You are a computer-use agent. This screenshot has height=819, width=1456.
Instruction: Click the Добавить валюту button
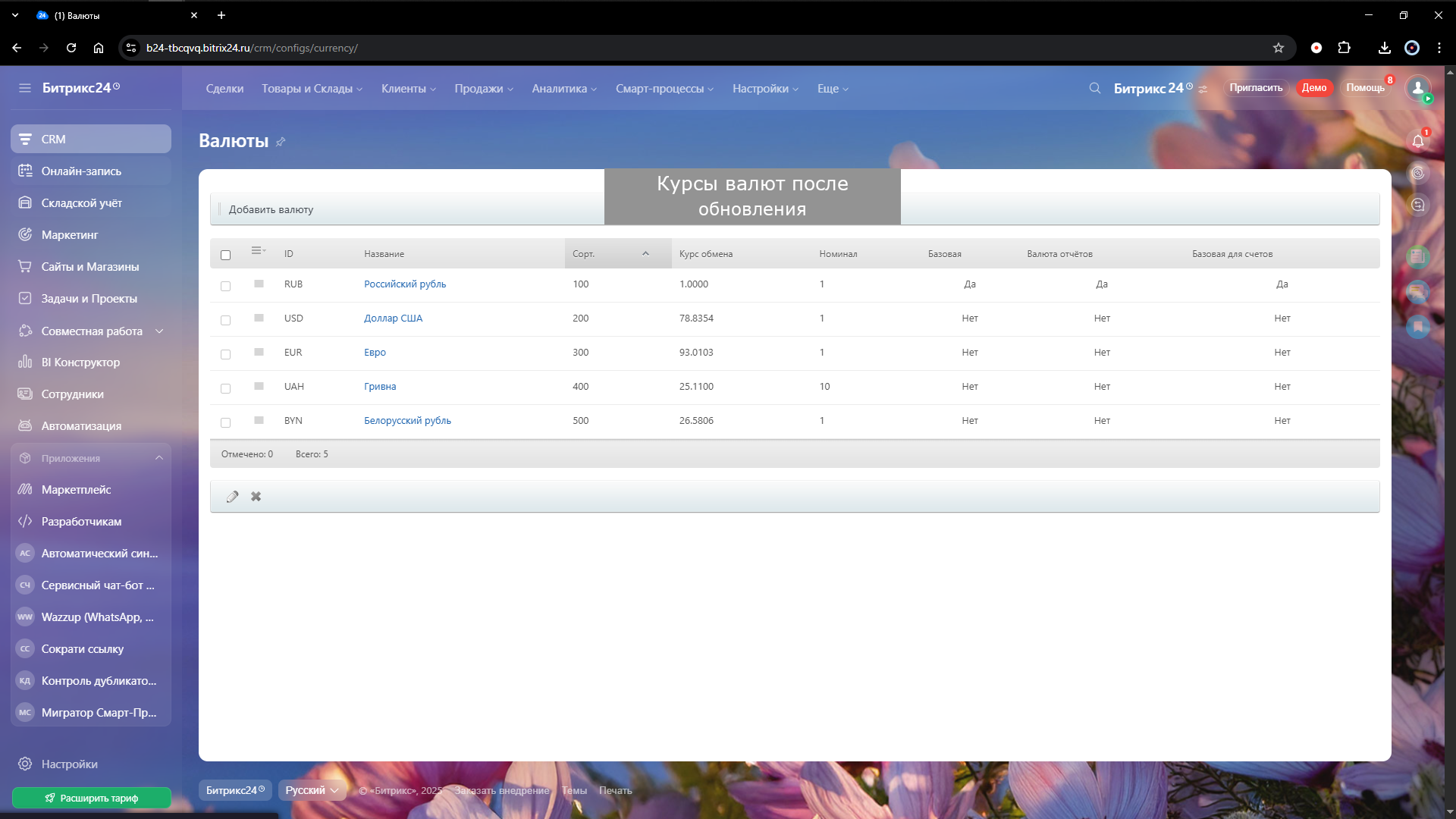click(x=271, y=209)
